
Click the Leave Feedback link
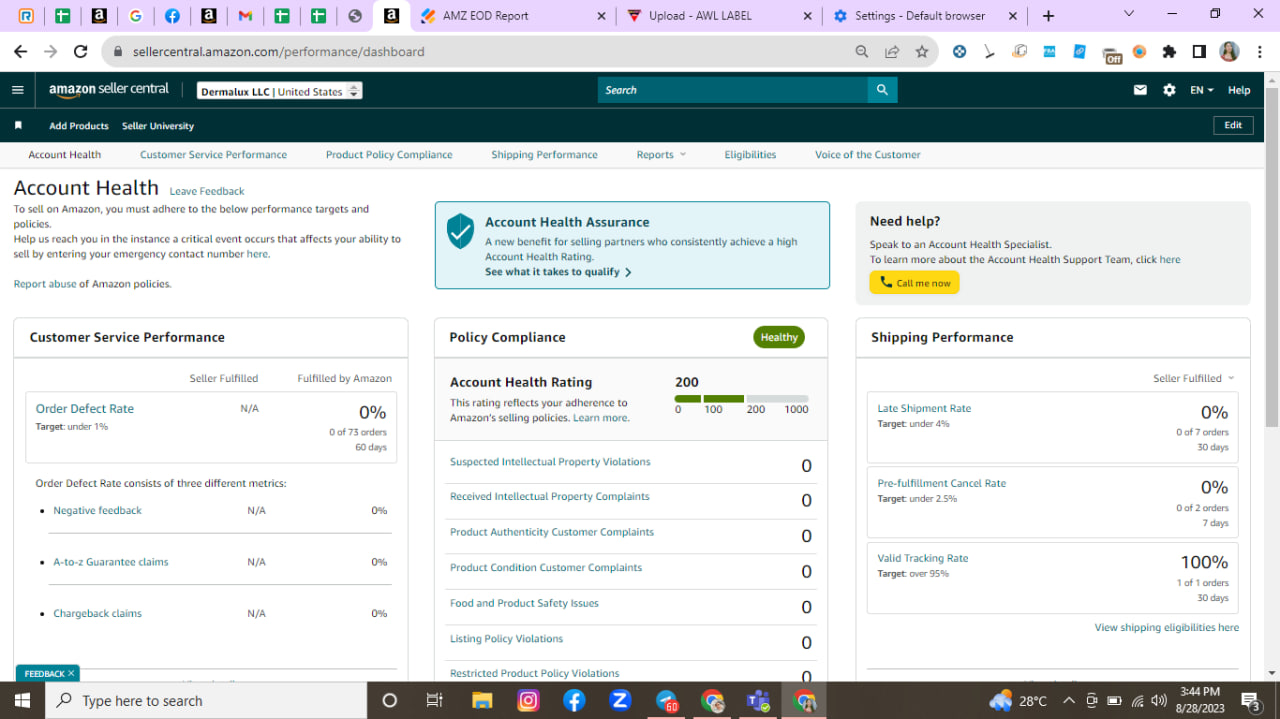coord(207,191)
